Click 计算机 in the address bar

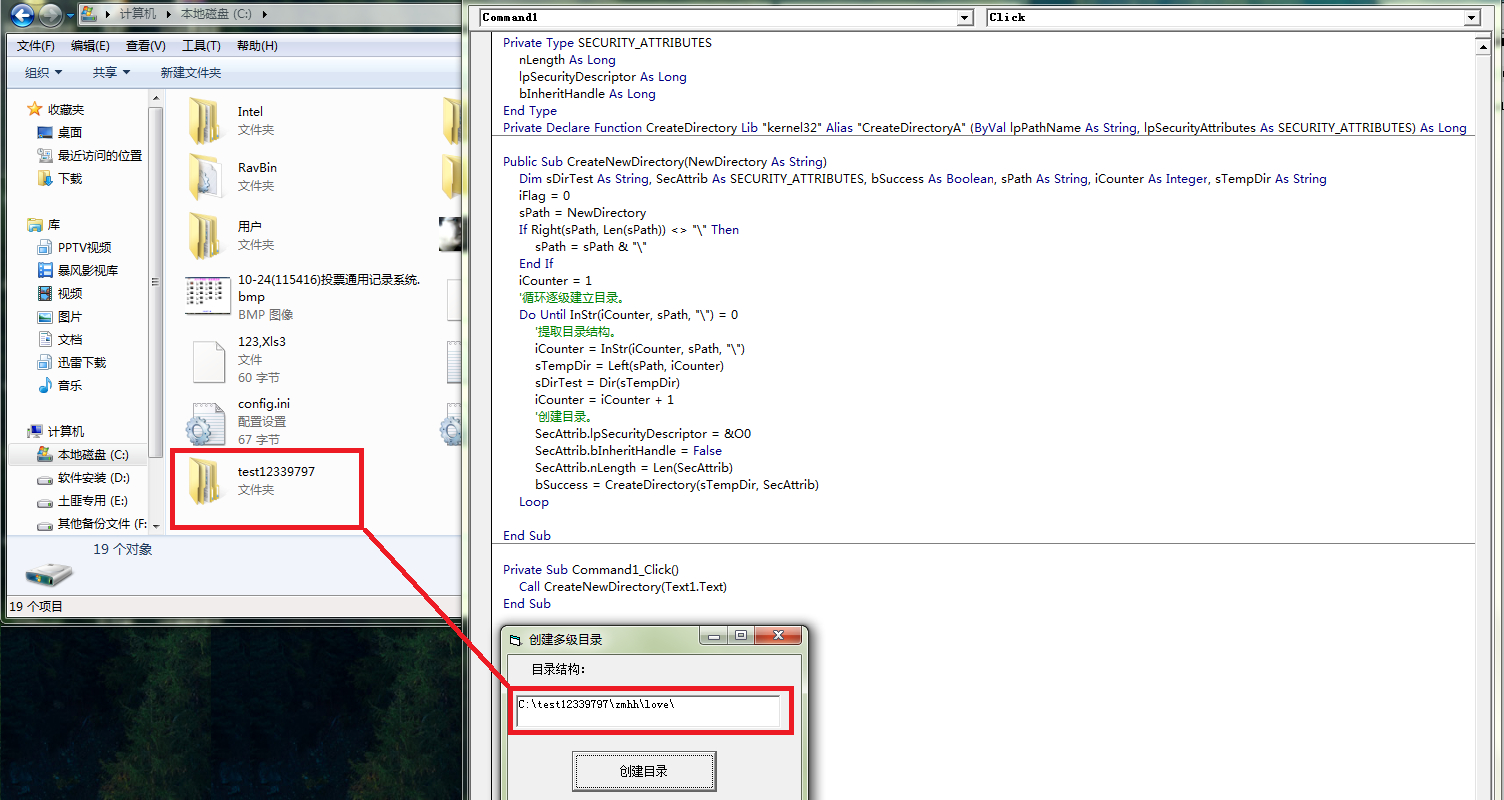coord(137,15)
